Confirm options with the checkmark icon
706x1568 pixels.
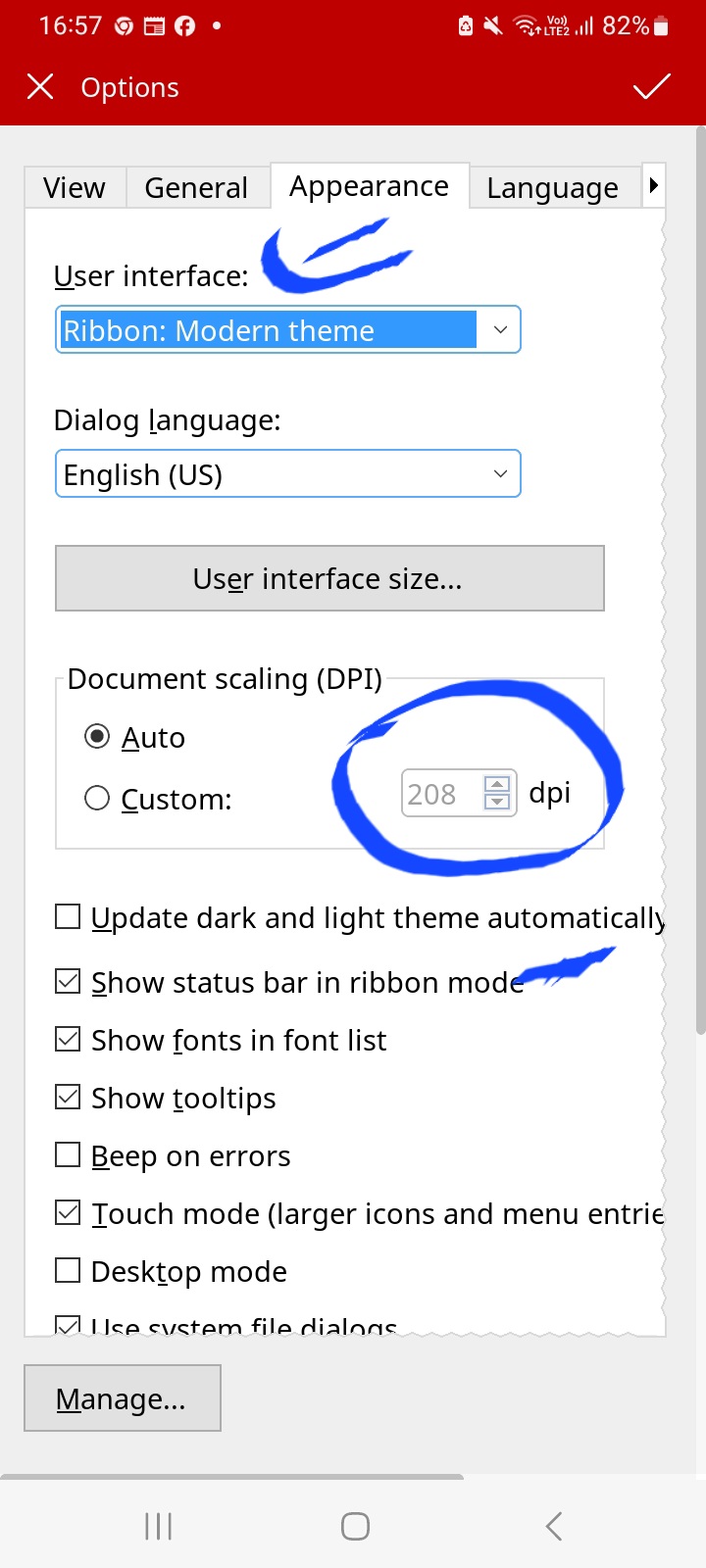(651, 87)
